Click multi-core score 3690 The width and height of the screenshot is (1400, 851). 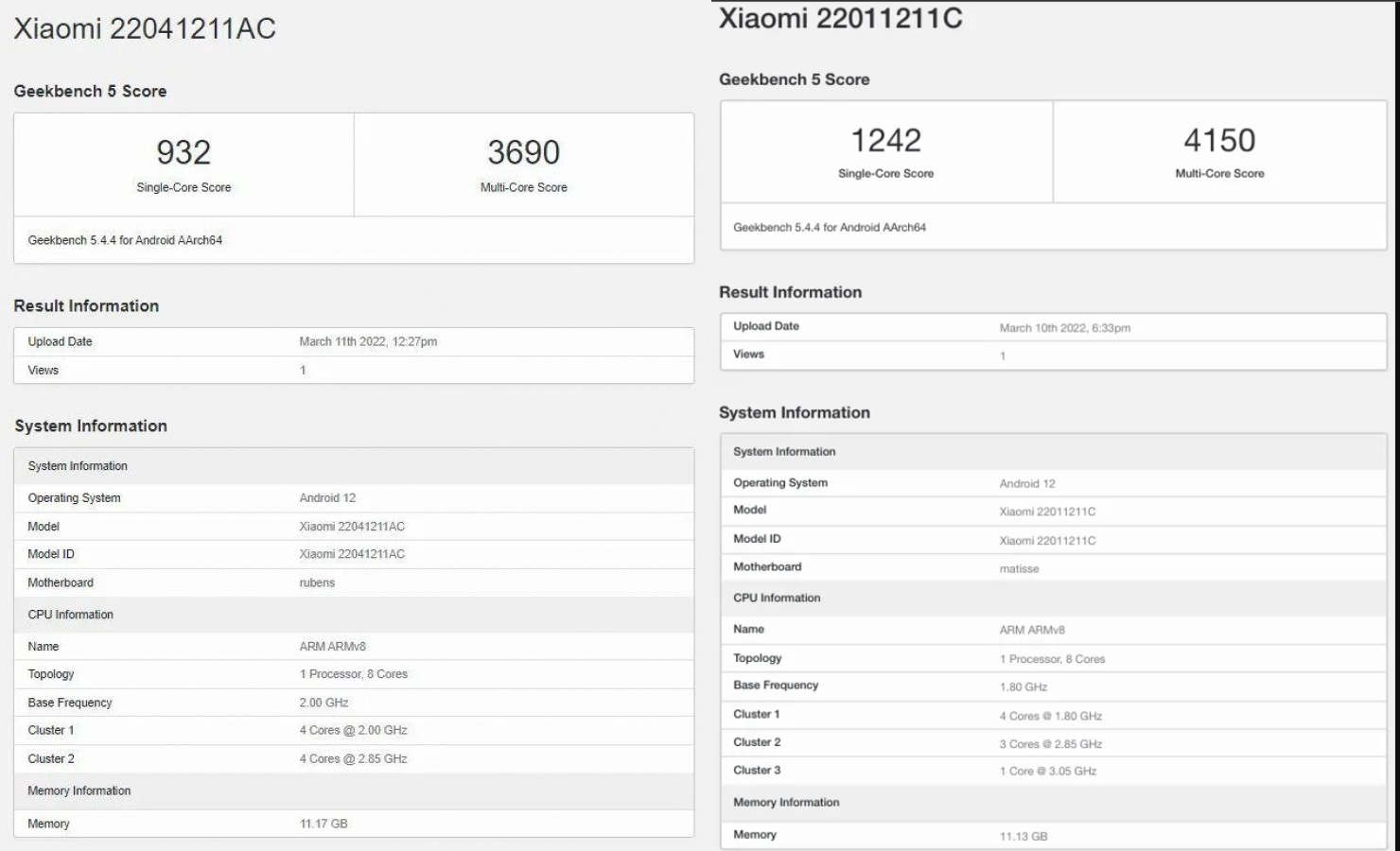pos(524,152)
